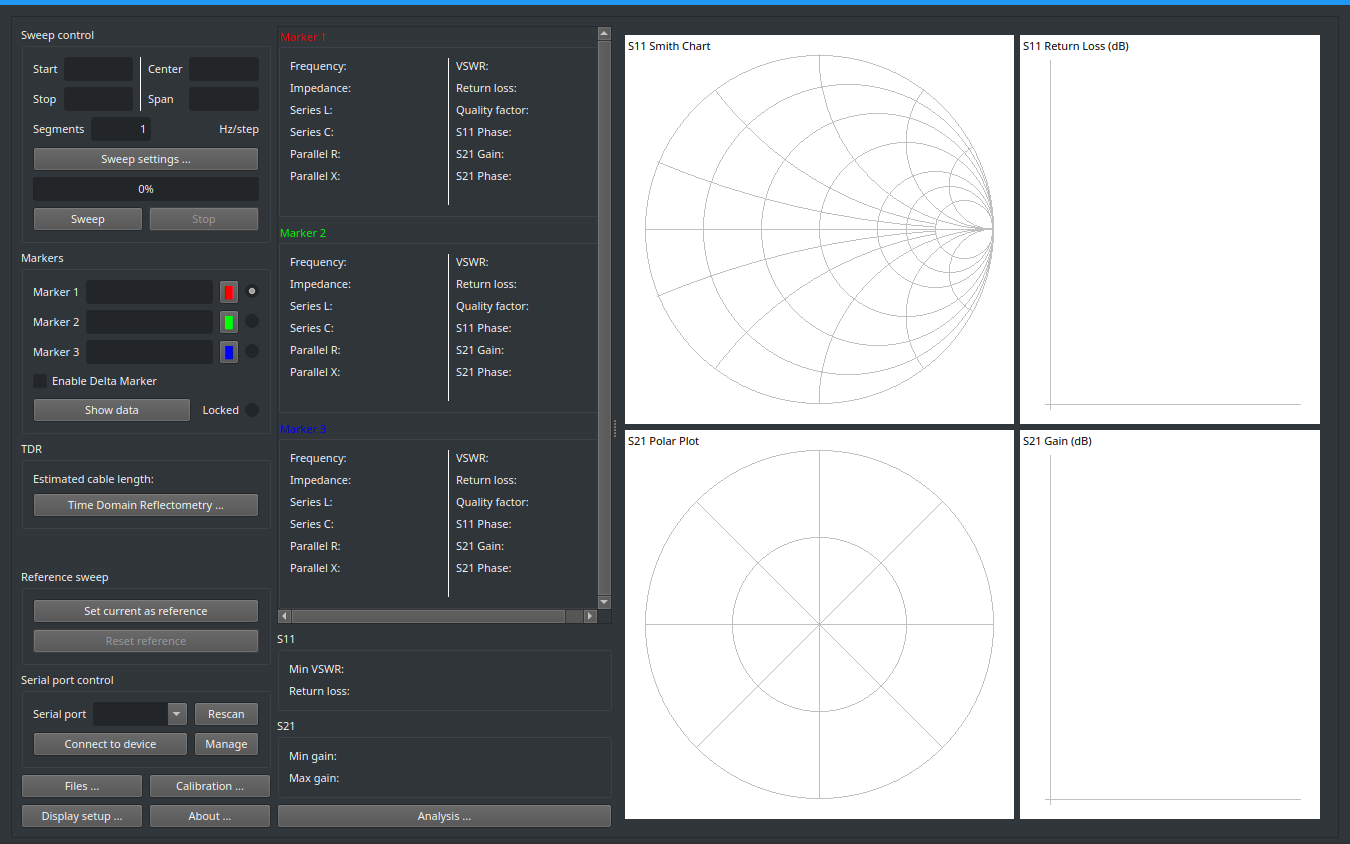The image size is (1350, 844).
Task: Click the green Marker 2 heading
Action: coord(303,233)
